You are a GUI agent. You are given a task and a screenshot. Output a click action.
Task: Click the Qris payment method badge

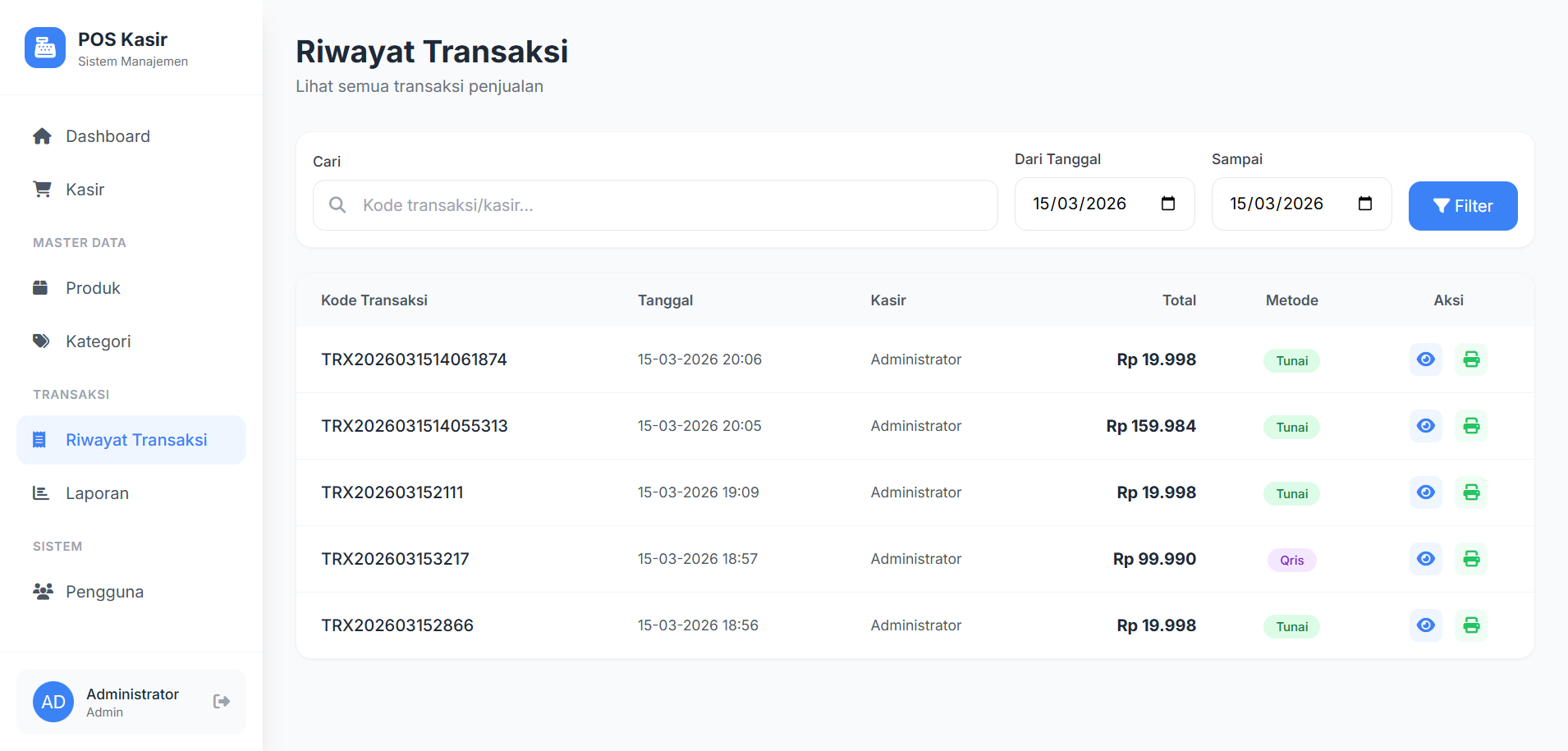click(x=1291, y=560)
